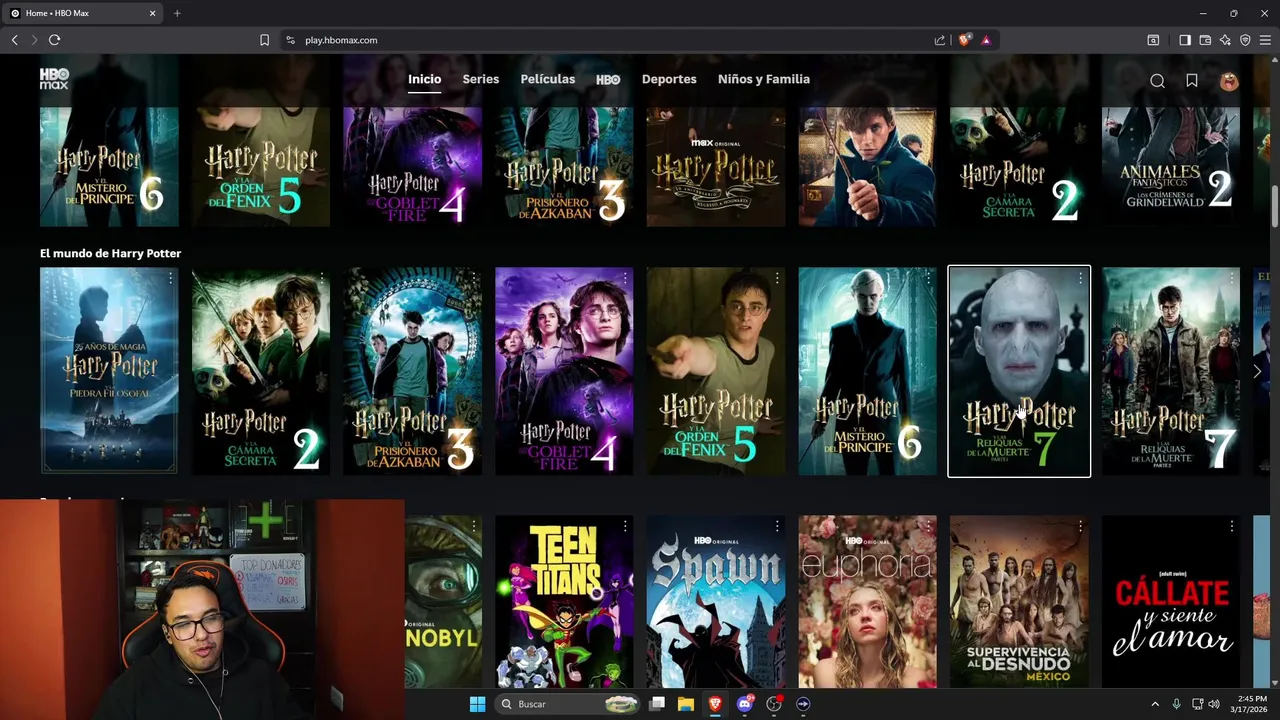Open Supervivencia al Desnudo México
The height and width of the screenshot is (720, 1280).
pyautogui.click(x=1019, y=602)
